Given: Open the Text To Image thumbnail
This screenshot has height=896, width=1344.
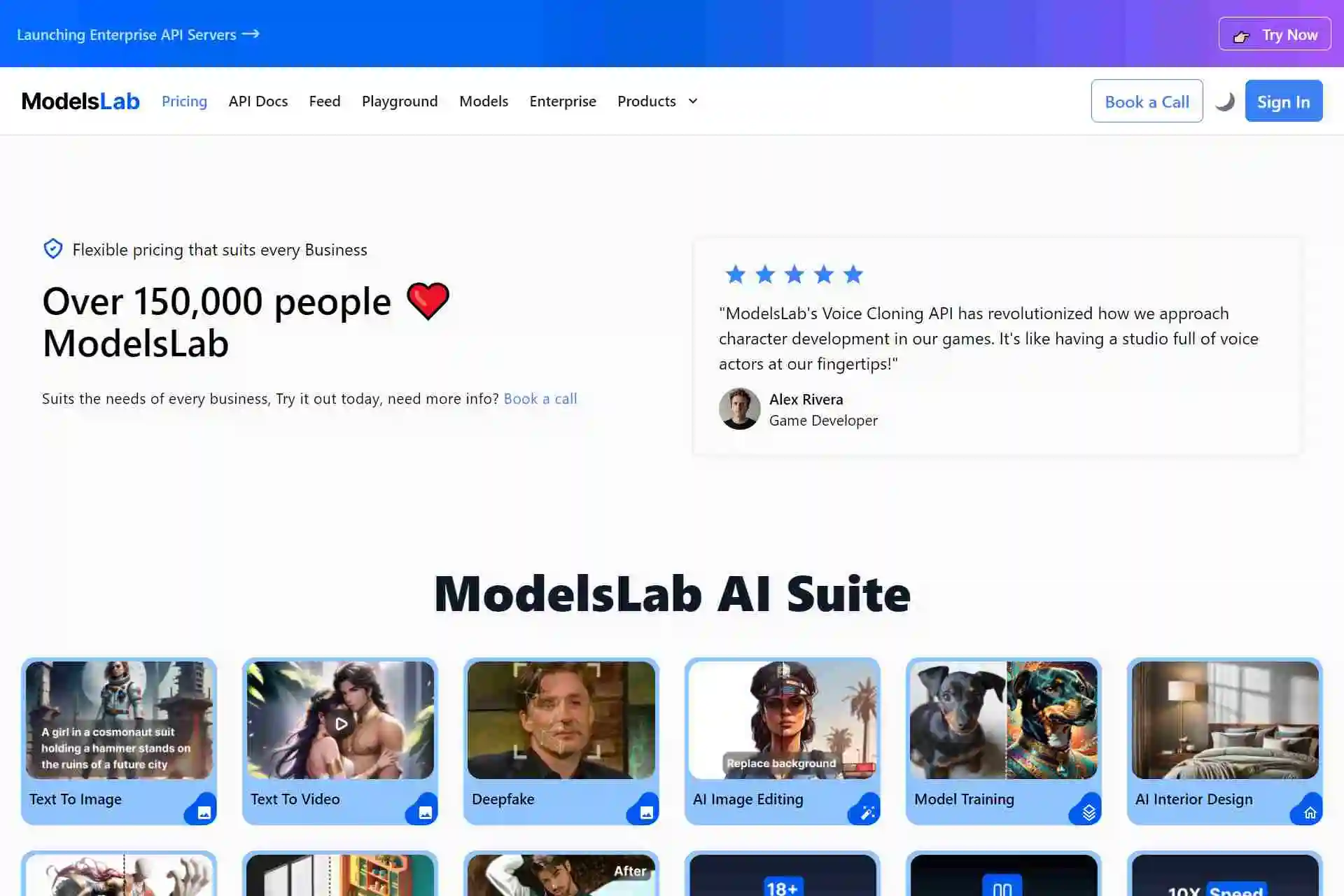Looking at the screenshot, I should (x=119, y=720).
